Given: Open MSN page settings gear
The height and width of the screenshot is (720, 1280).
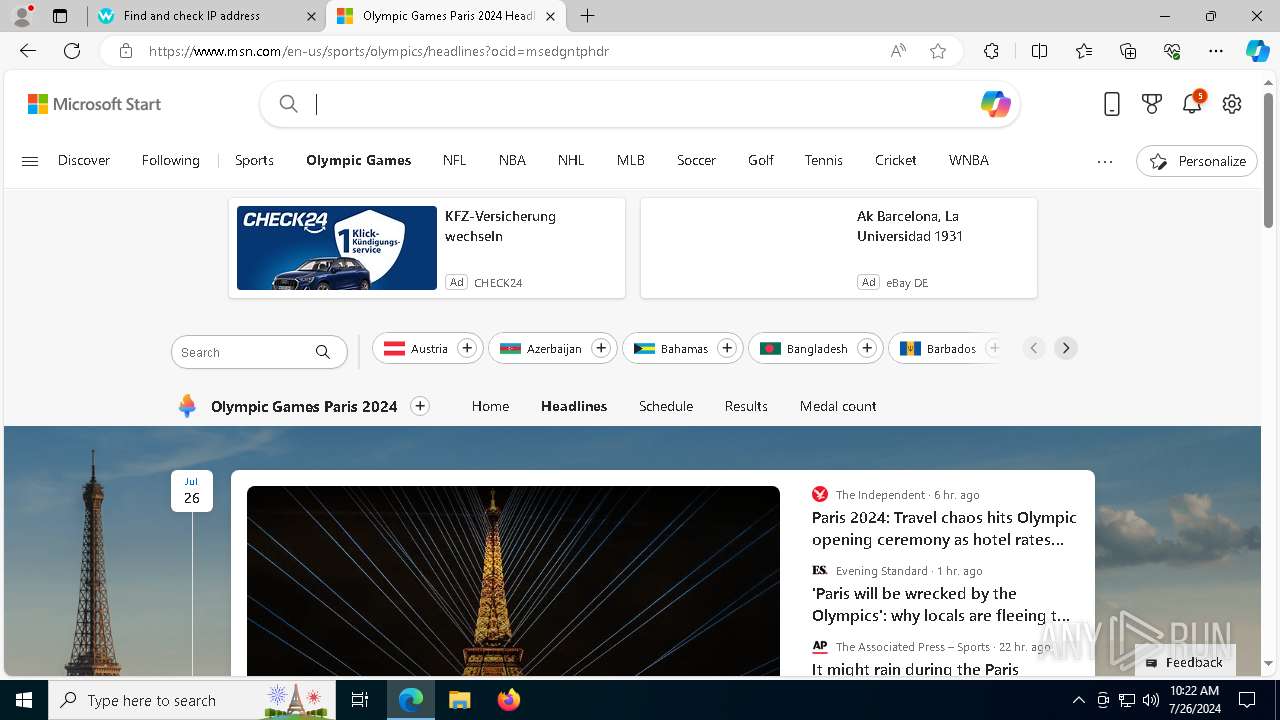Looking at the screenshot, I should pos(1232,104).
